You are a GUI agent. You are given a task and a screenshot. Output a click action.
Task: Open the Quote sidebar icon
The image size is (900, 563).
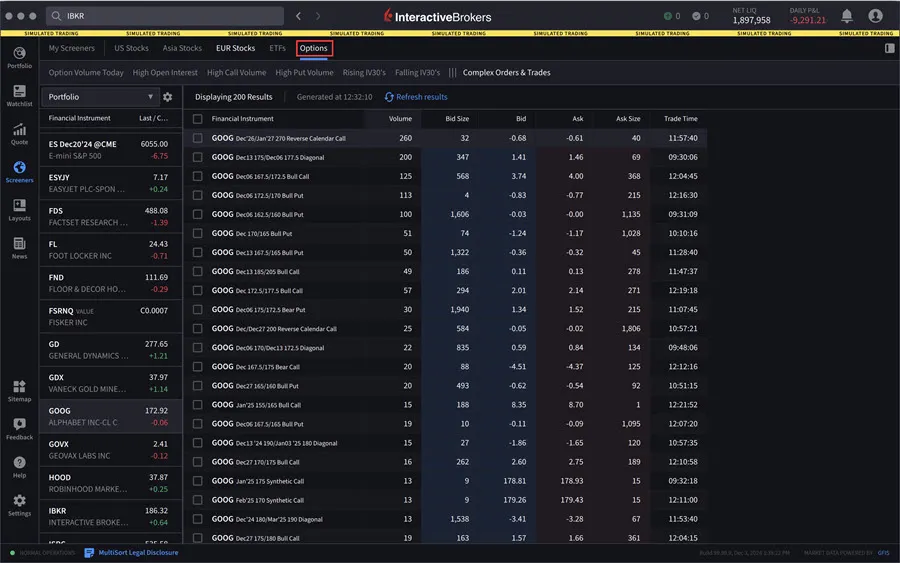coord(20,130)
